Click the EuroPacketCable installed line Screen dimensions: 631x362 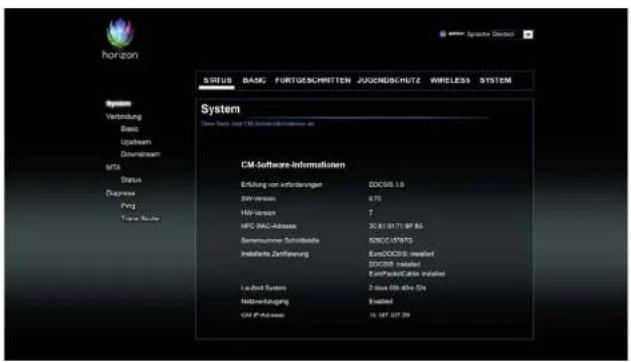(x=407, y=274)
